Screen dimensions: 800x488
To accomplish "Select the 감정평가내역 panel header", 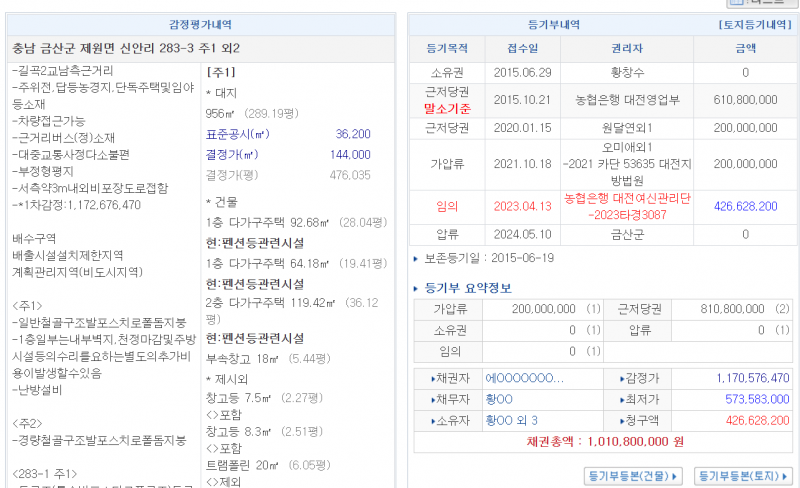I will point(203,24).
